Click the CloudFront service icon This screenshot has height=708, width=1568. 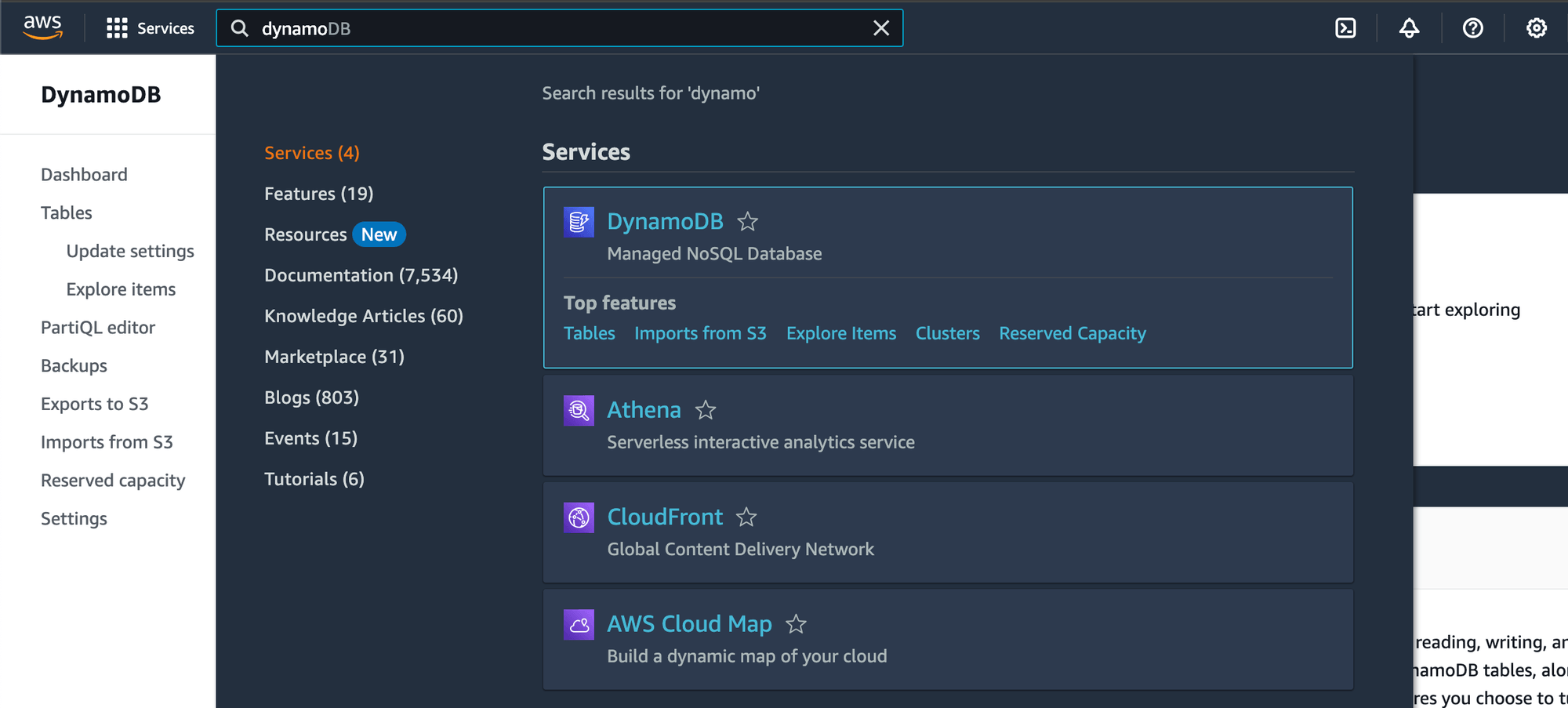(579, 517)
